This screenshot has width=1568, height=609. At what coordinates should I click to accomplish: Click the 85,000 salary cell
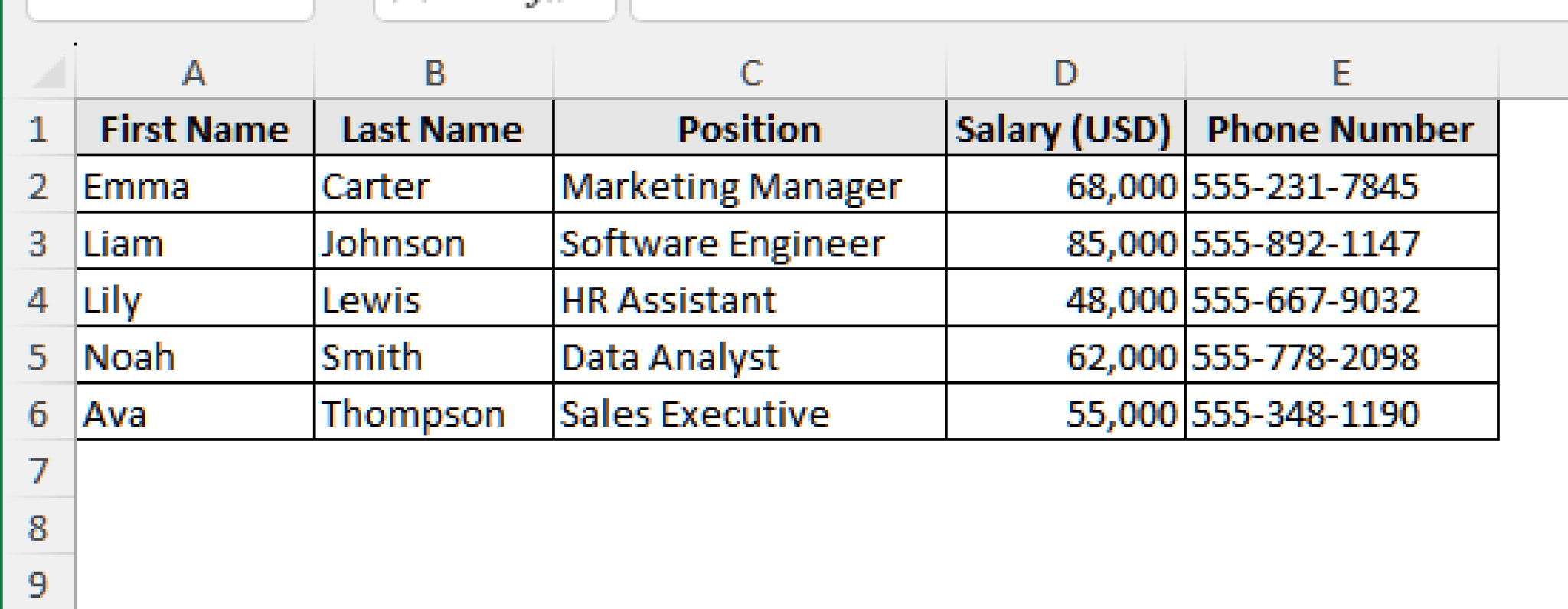pos(1064,242)
